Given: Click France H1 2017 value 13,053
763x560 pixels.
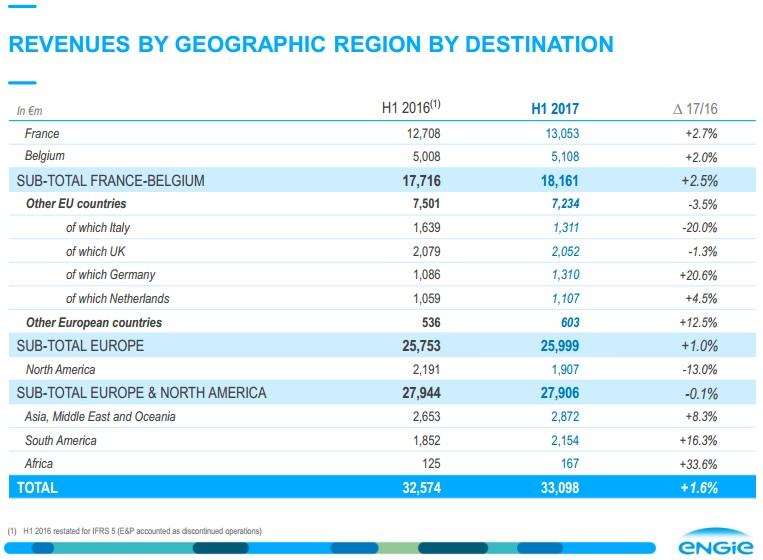Looking at the screenshot, I should (x=562, y=133).
